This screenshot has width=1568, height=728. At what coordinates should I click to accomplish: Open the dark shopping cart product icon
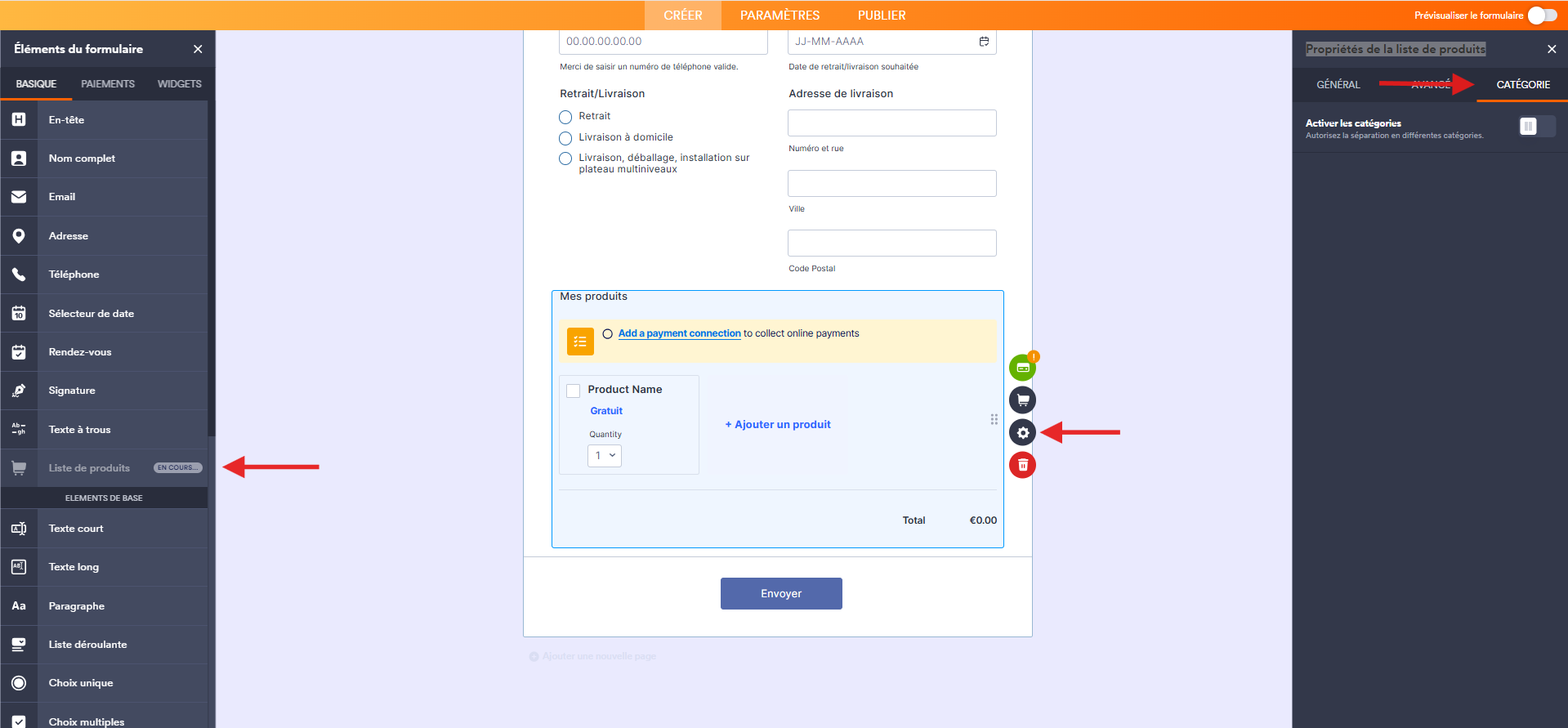coord(1022,400)
